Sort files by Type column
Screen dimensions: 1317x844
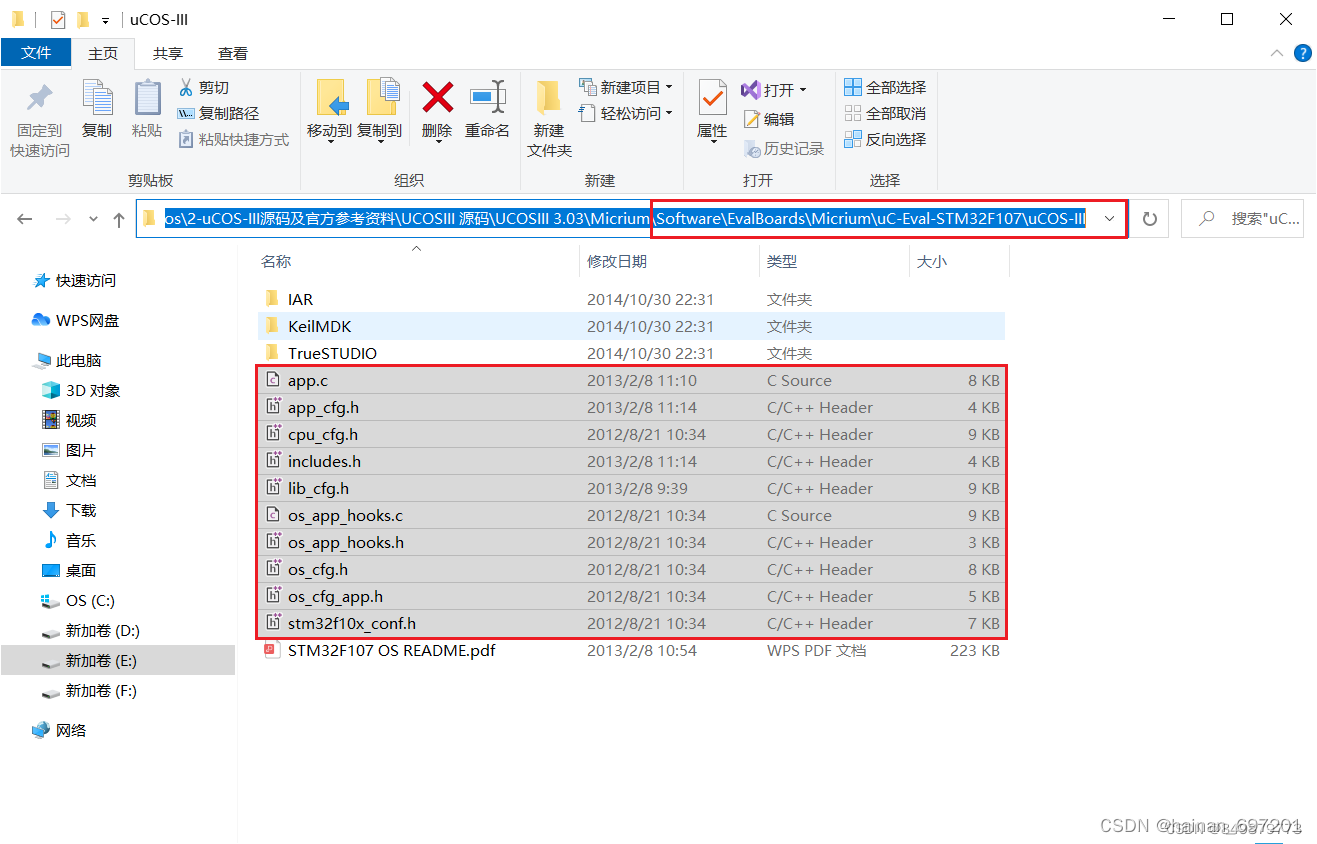pos(834,261)
